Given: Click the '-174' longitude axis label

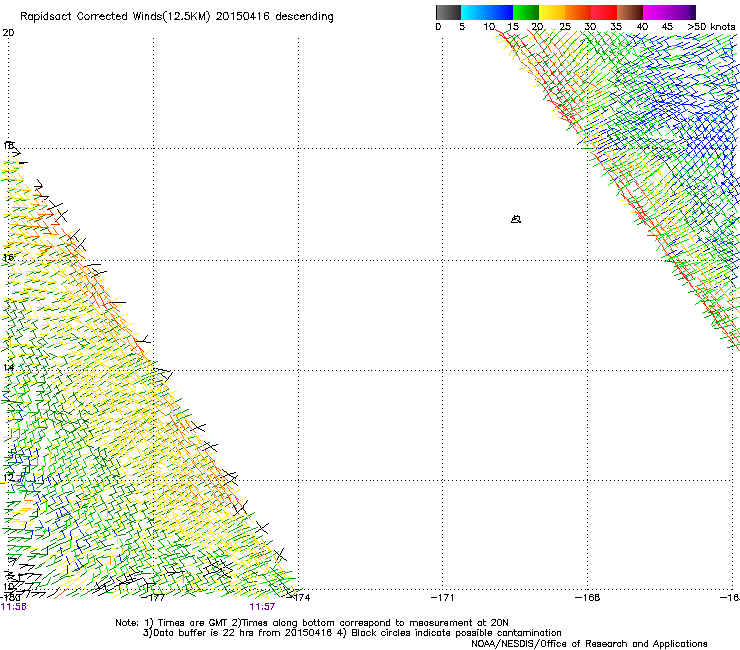Looking at the screenshot, I should pos(299,598).
